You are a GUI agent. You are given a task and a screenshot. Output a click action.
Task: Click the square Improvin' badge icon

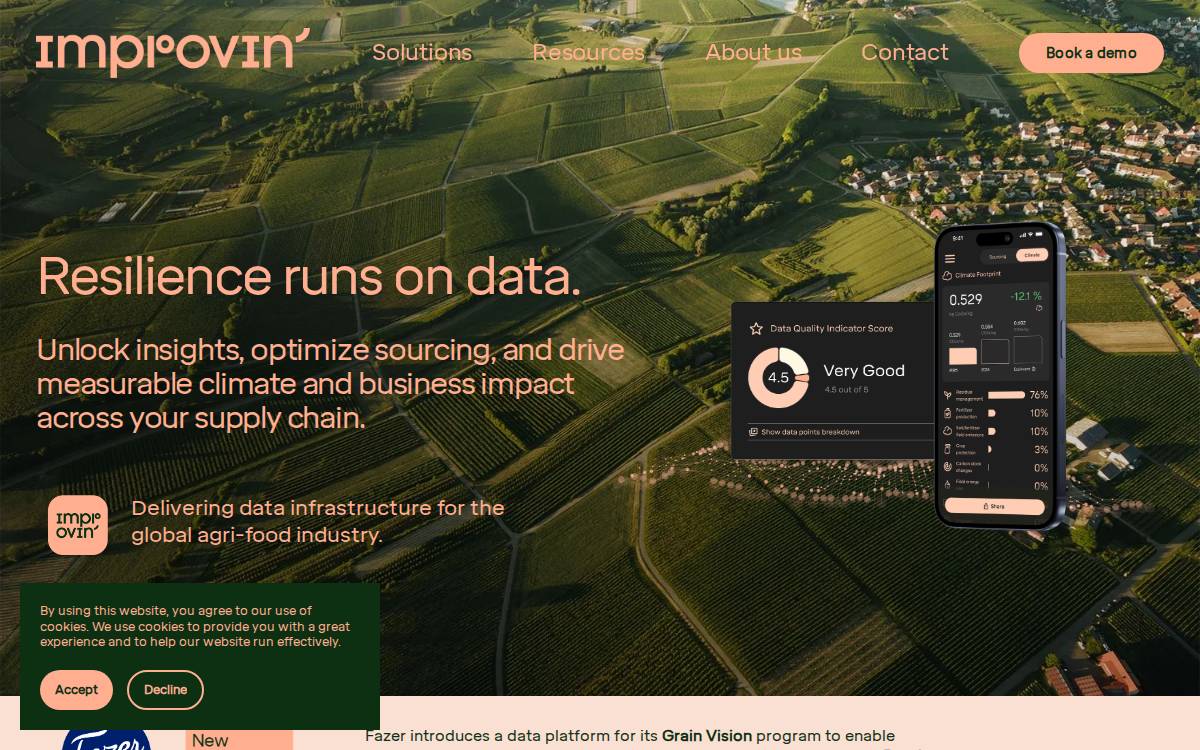78,525
